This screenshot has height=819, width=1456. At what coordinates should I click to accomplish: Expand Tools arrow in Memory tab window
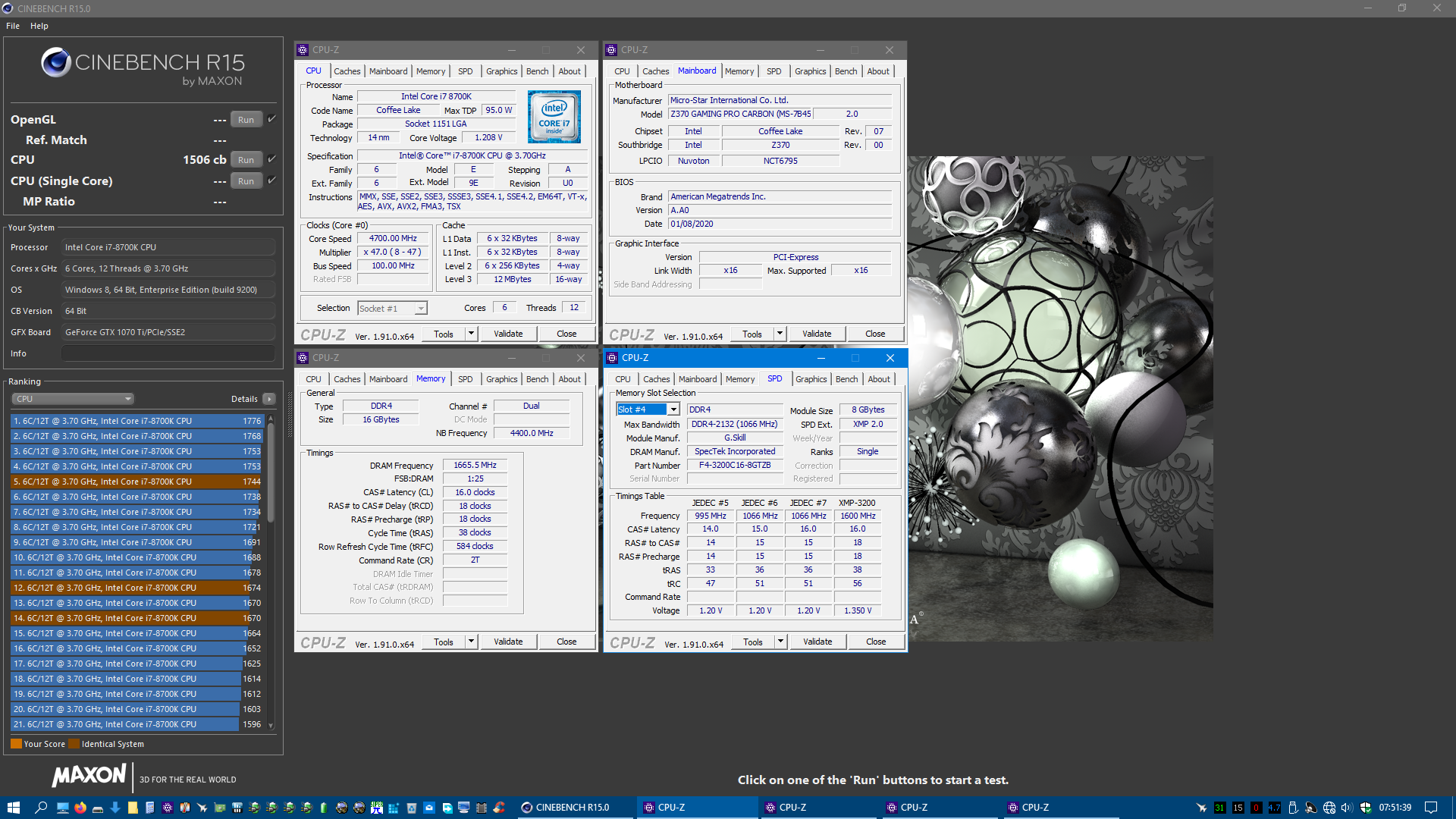[x=471, y=642]
